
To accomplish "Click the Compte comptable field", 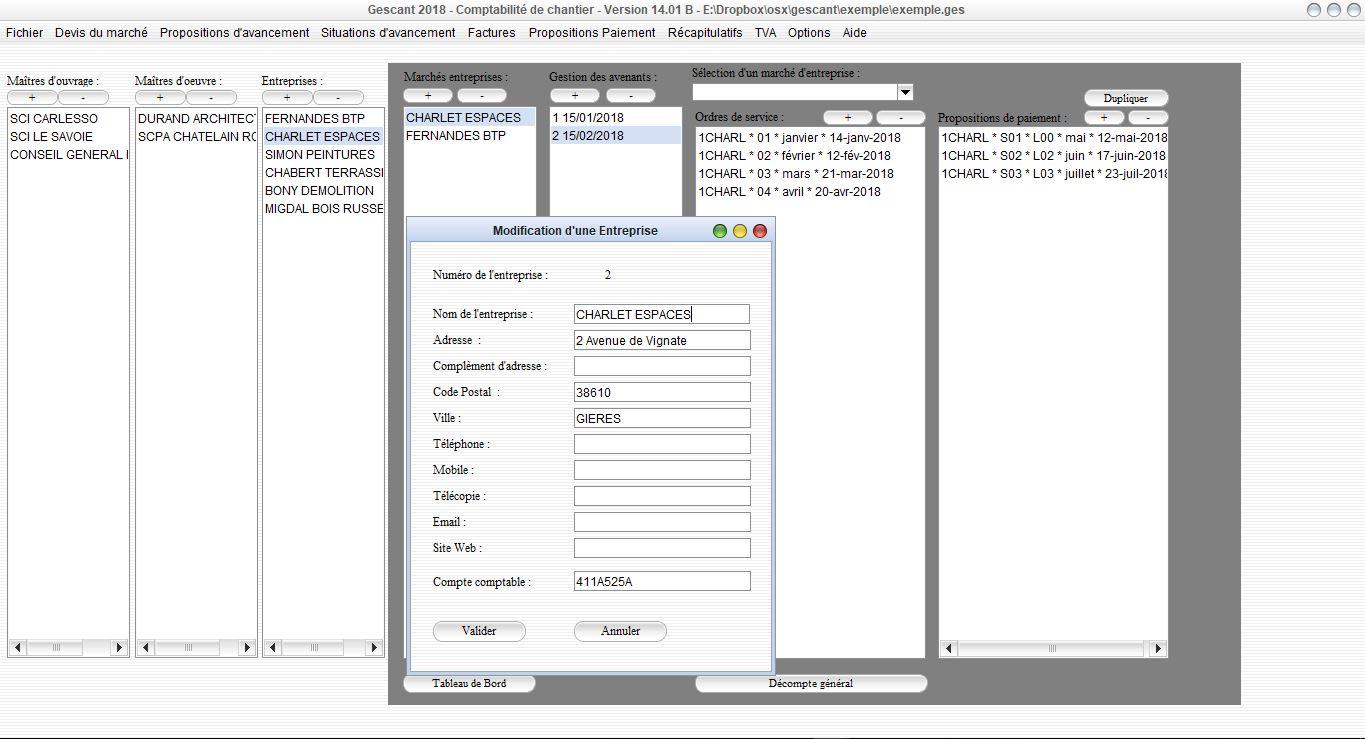I will [x=662, y=581].
